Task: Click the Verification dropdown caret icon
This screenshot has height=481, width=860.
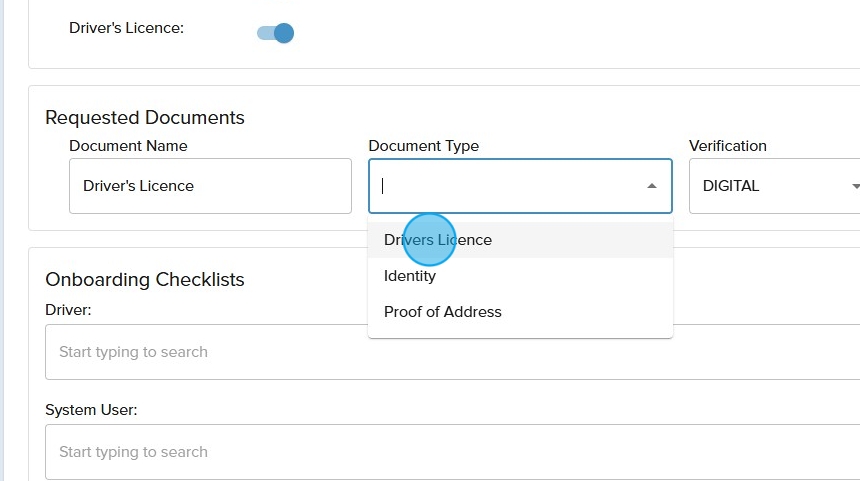Action: tap(855, 187)
